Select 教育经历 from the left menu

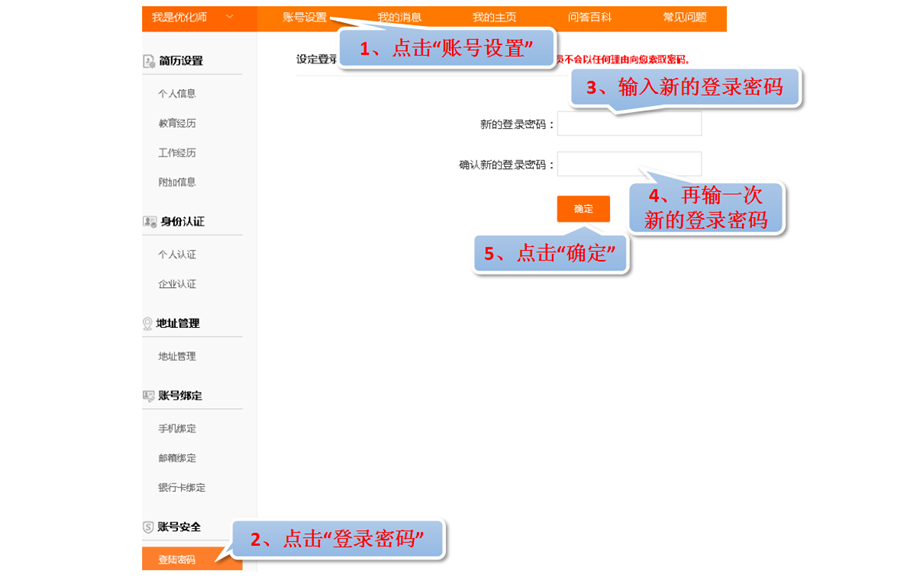click(x=177, y=124)
